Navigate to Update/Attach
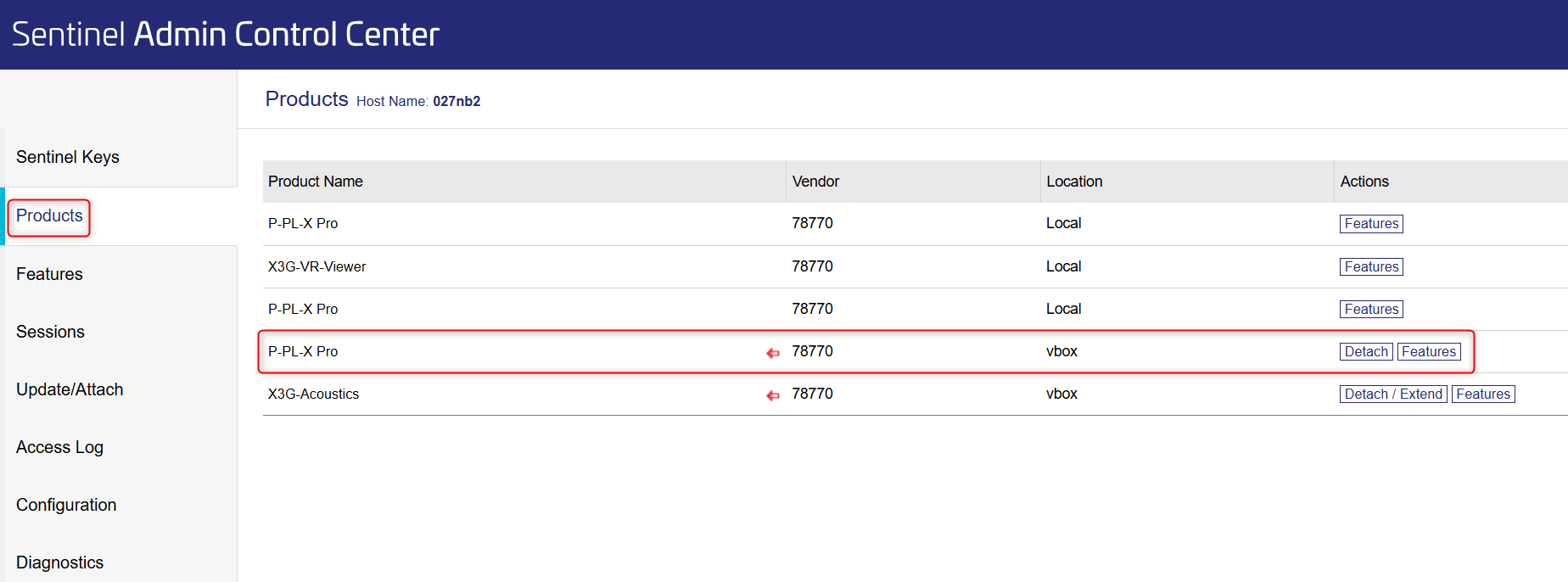 pyautogui.click(x=70, y=389)
